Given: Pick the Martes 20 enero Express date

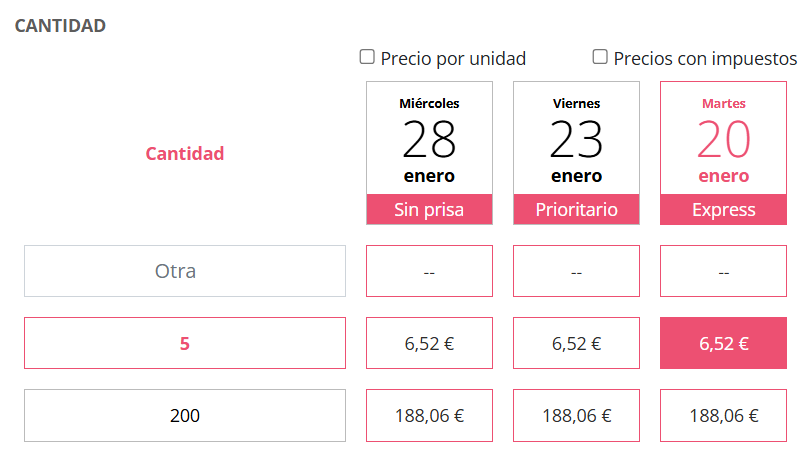Looking at the screenshot, I should click(x=723, y=138).
